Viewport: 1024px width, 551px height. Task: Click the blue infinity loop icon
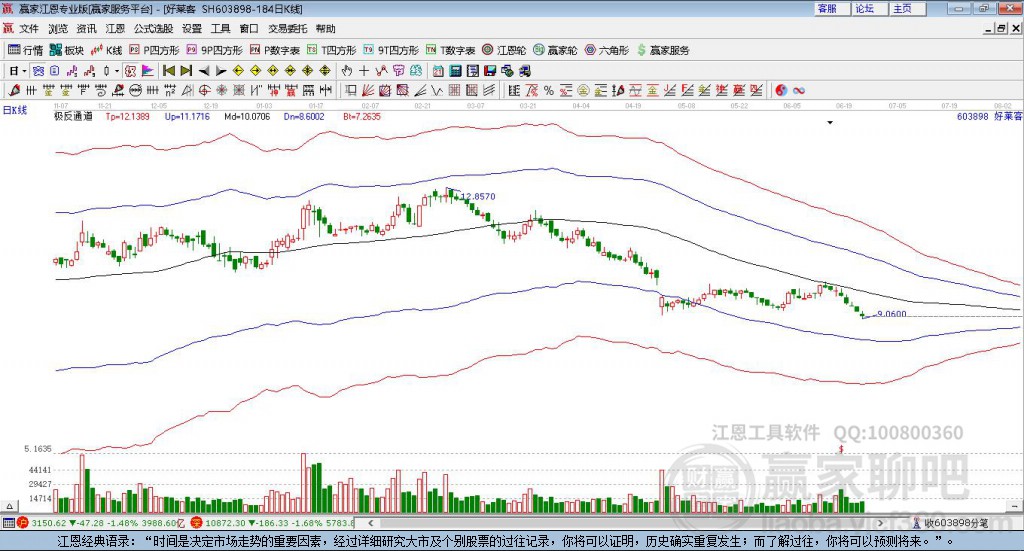[x=798, y=90]
